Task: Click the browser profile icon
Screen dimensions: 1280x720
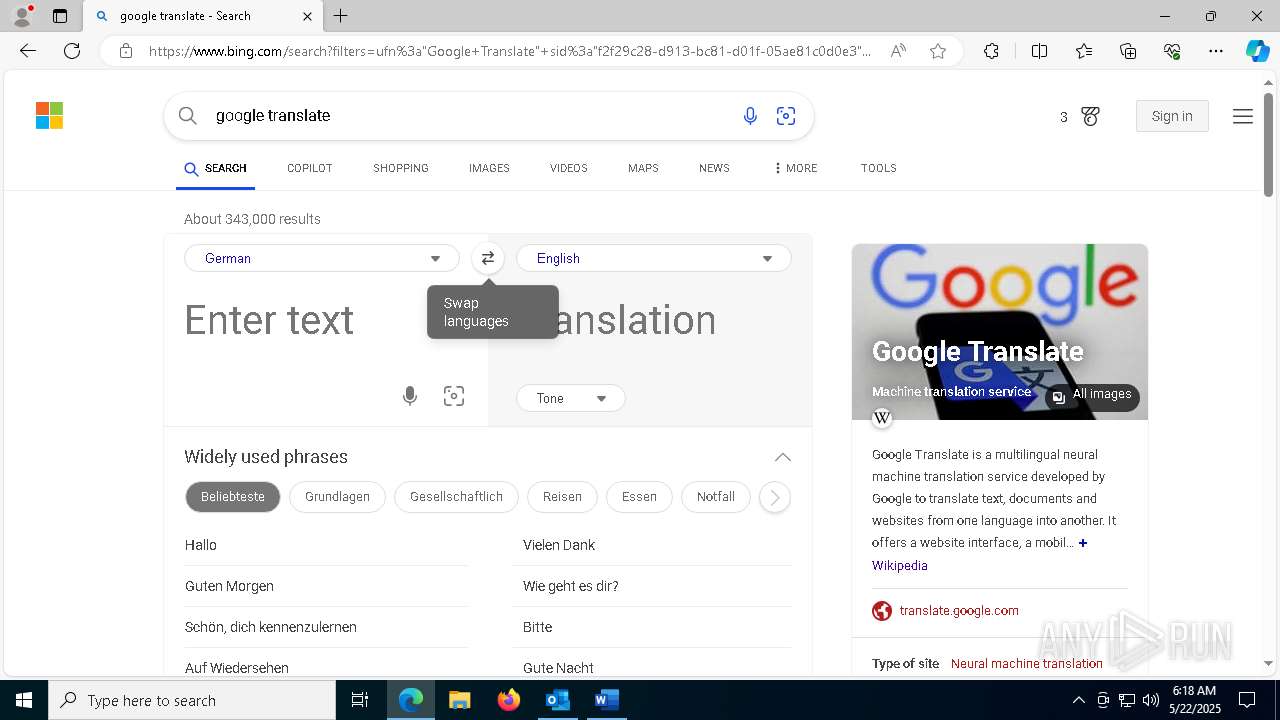Action: [22, 16]
